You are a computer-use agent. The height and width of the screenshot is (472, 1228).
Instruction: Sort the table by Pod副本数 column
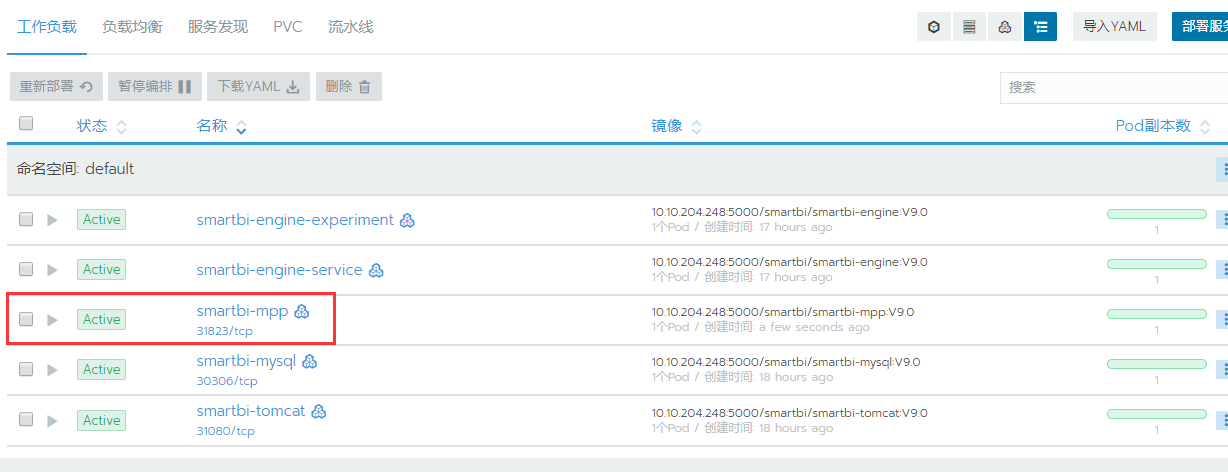(x=1163, y=126)
